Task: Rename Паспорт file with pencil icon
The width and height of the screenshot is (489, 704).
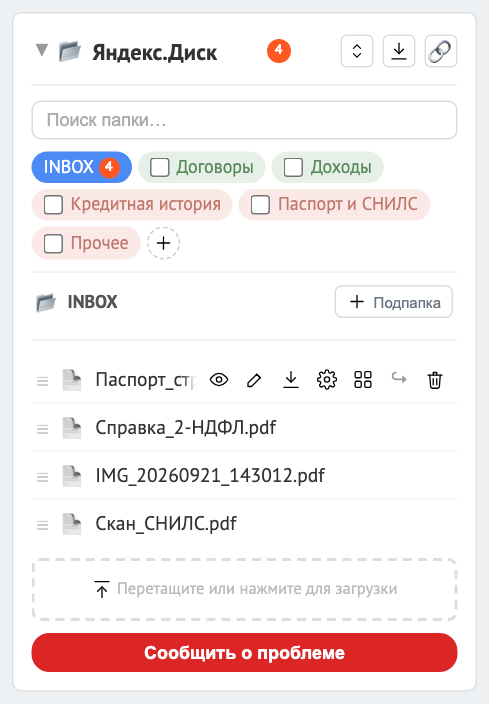Action: [x=254, y=380]
